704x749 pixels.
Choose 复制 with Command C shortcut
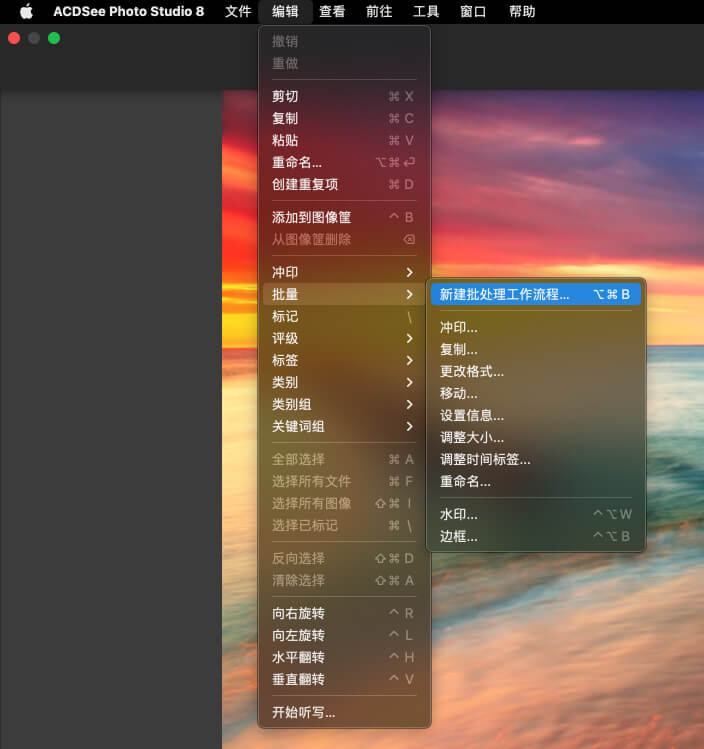point(344,118)
